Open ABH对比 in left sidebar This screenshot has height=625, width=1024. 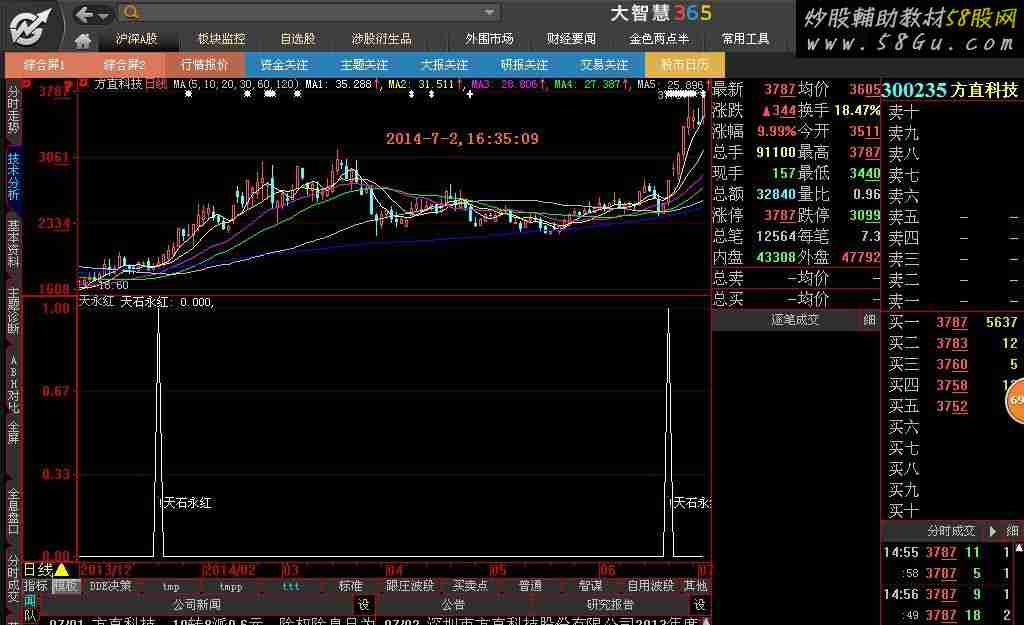click(13, 385)
